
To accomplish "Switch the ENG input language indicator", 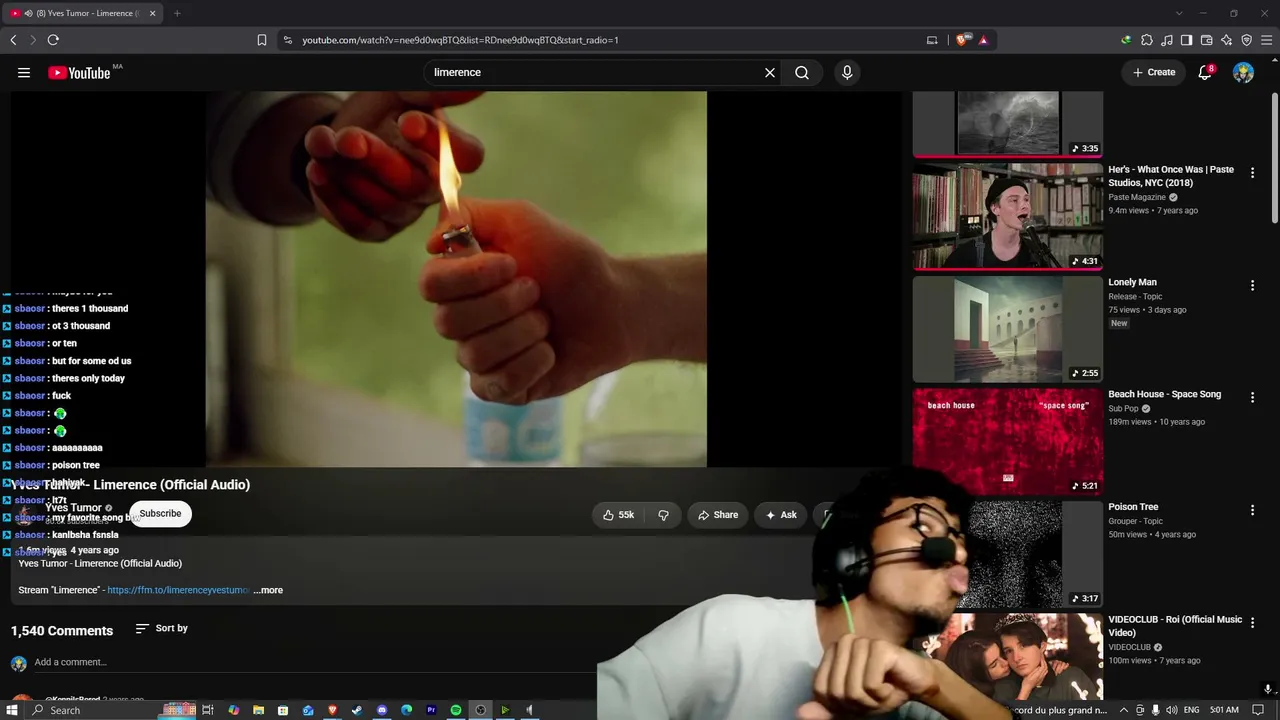I will click(1192, 710).
